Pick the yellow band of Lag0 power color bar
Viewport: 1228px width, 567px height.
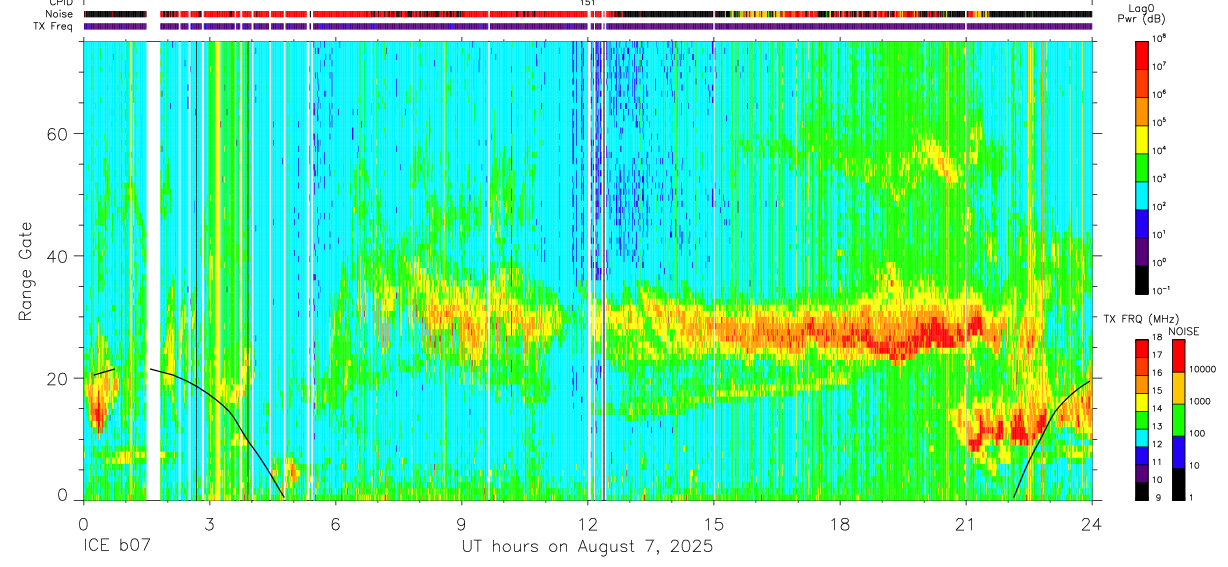point(1141,137)
